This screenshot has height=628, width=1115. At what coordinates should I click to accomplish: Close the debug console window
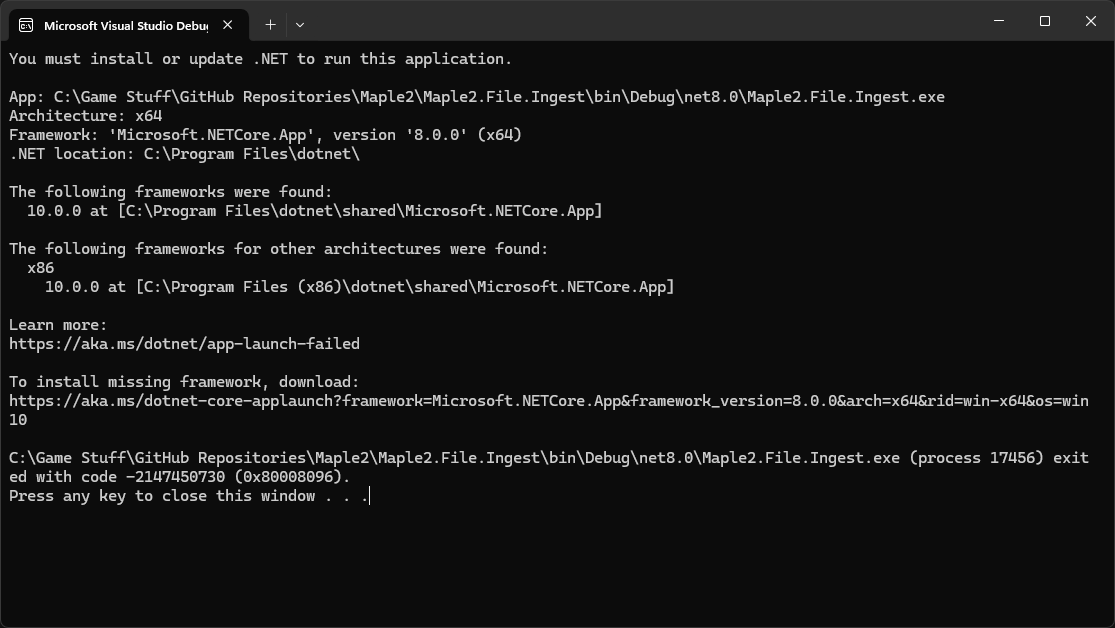point(1090,21)
